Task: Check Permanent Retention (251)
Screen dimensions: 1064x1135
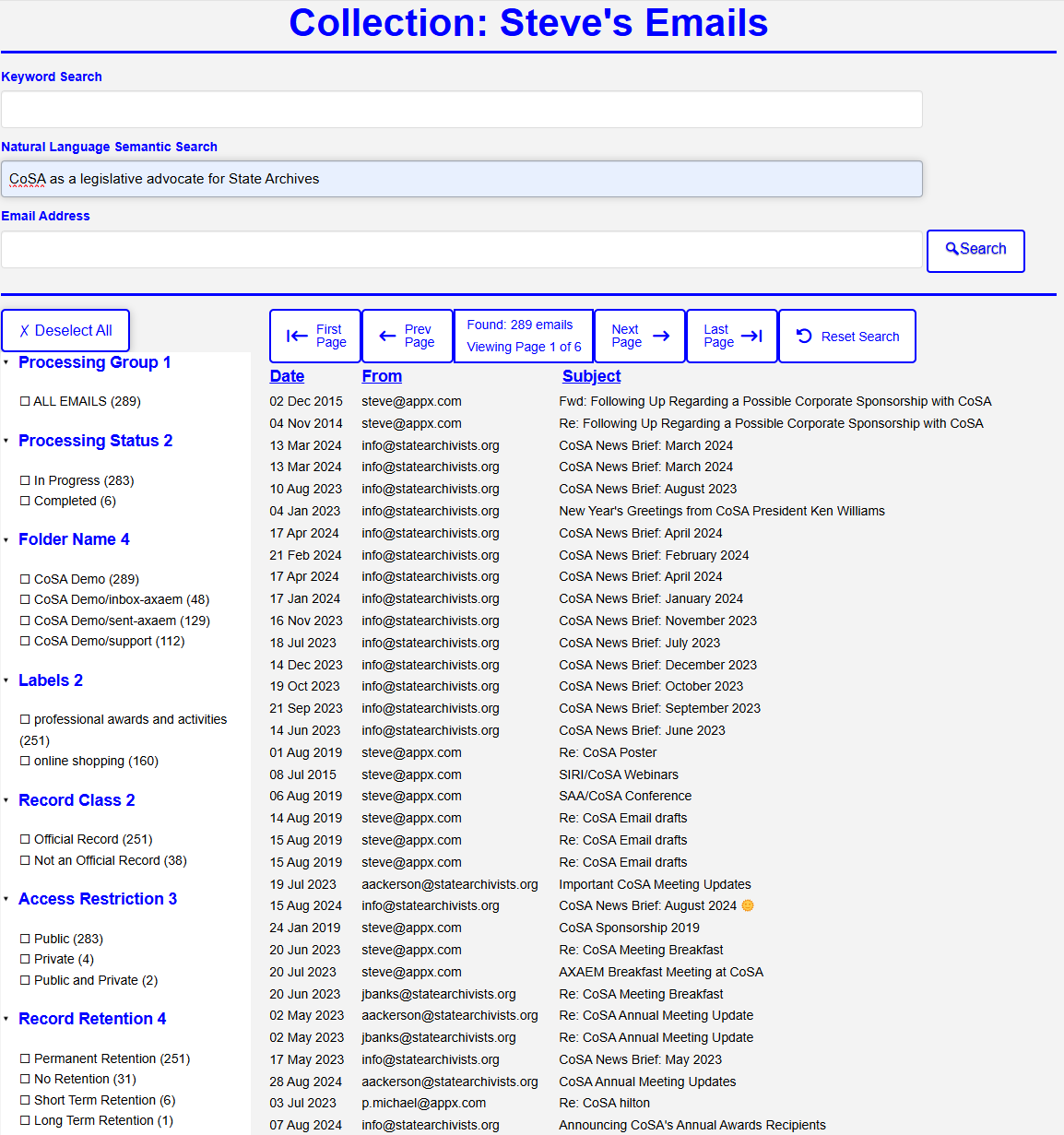Action: point(25,1058)
